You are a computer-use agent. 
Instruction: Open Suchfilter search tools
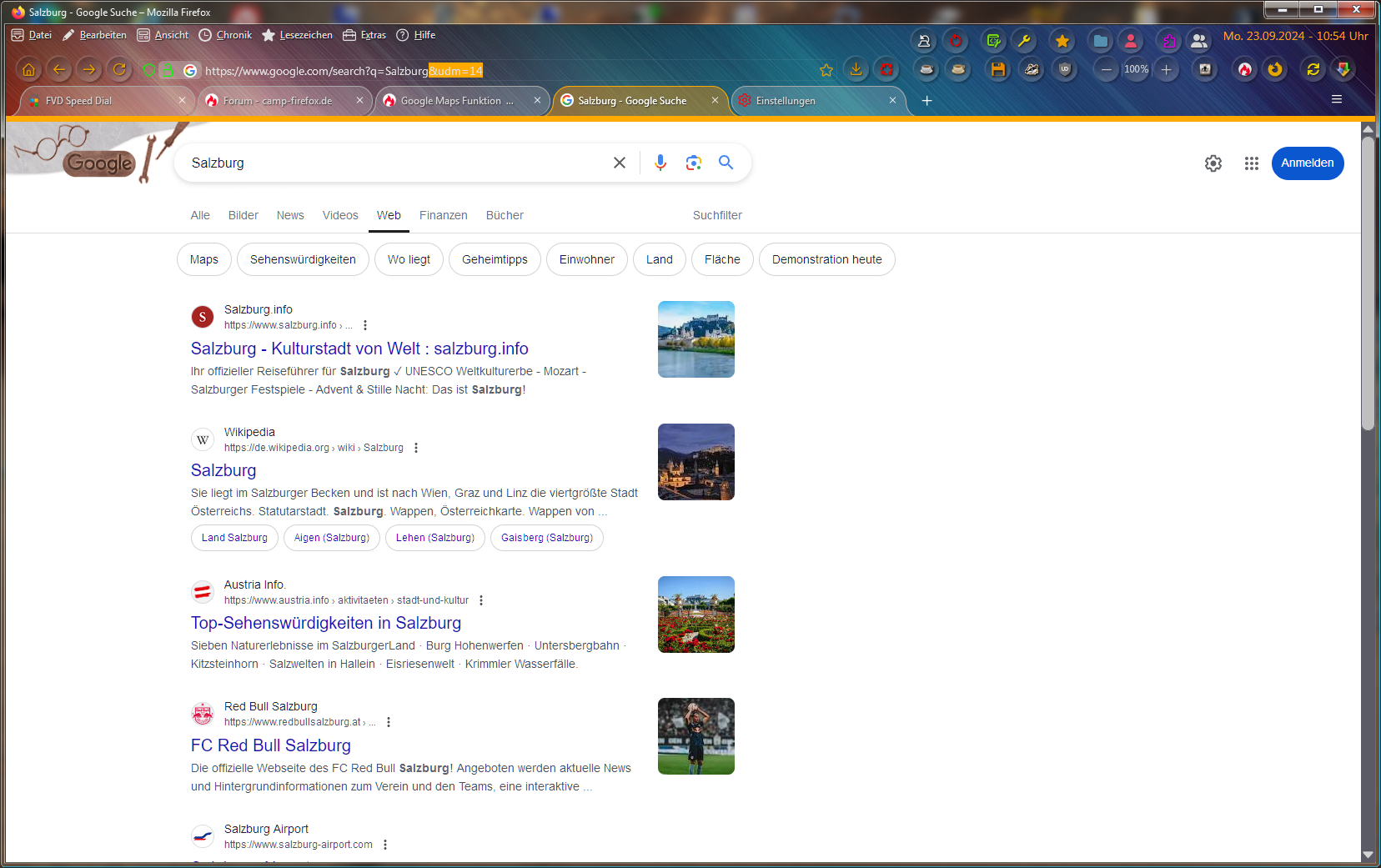717,215
